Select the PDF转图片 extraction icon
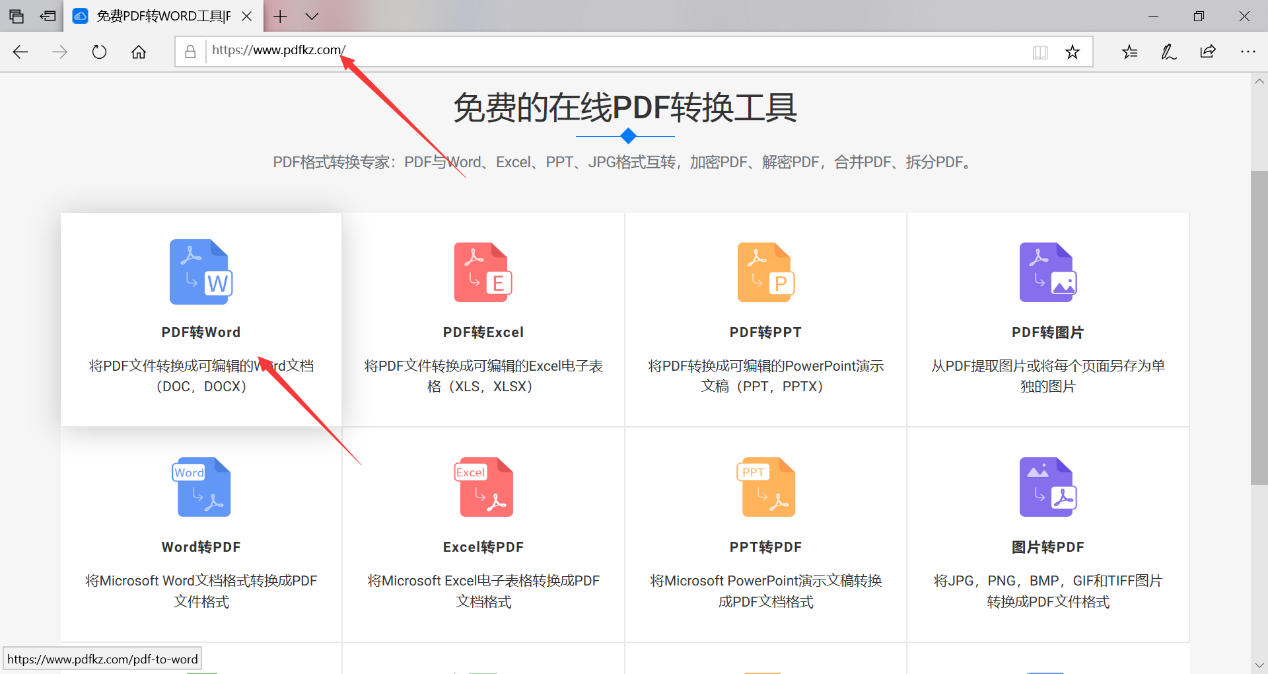Viewport: 1268px width, 674px height. [1047, 271]
